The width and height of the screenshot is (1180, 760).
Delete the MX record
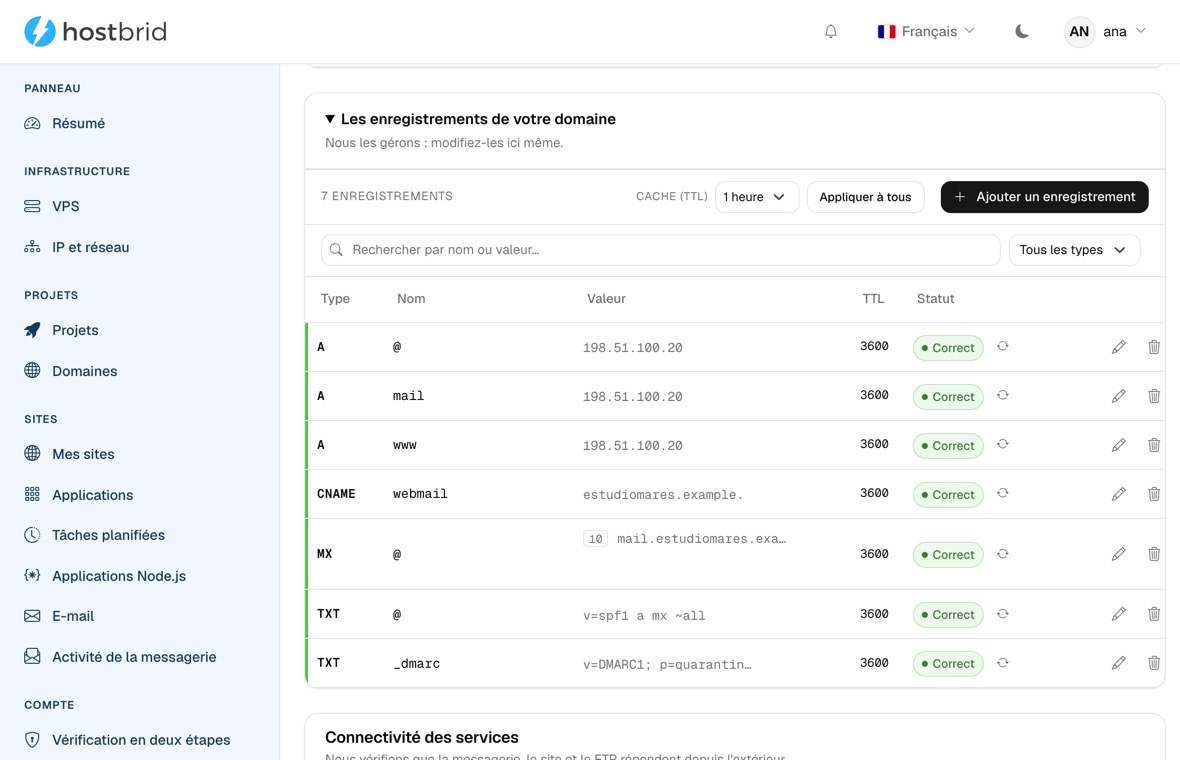(x=1154, y=554)
